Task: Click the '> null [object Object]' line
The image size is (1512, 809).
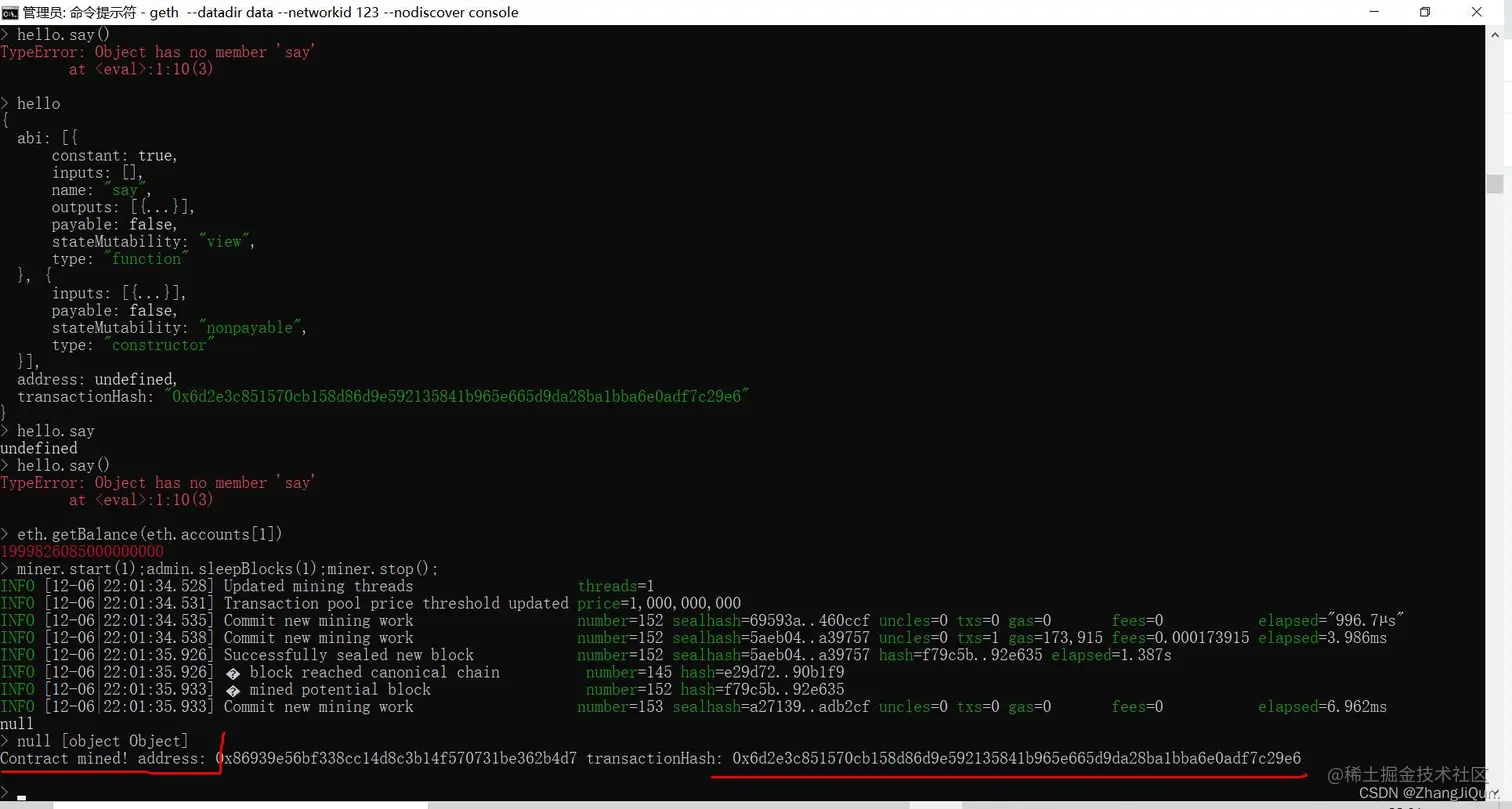Action: coord(95,741)
